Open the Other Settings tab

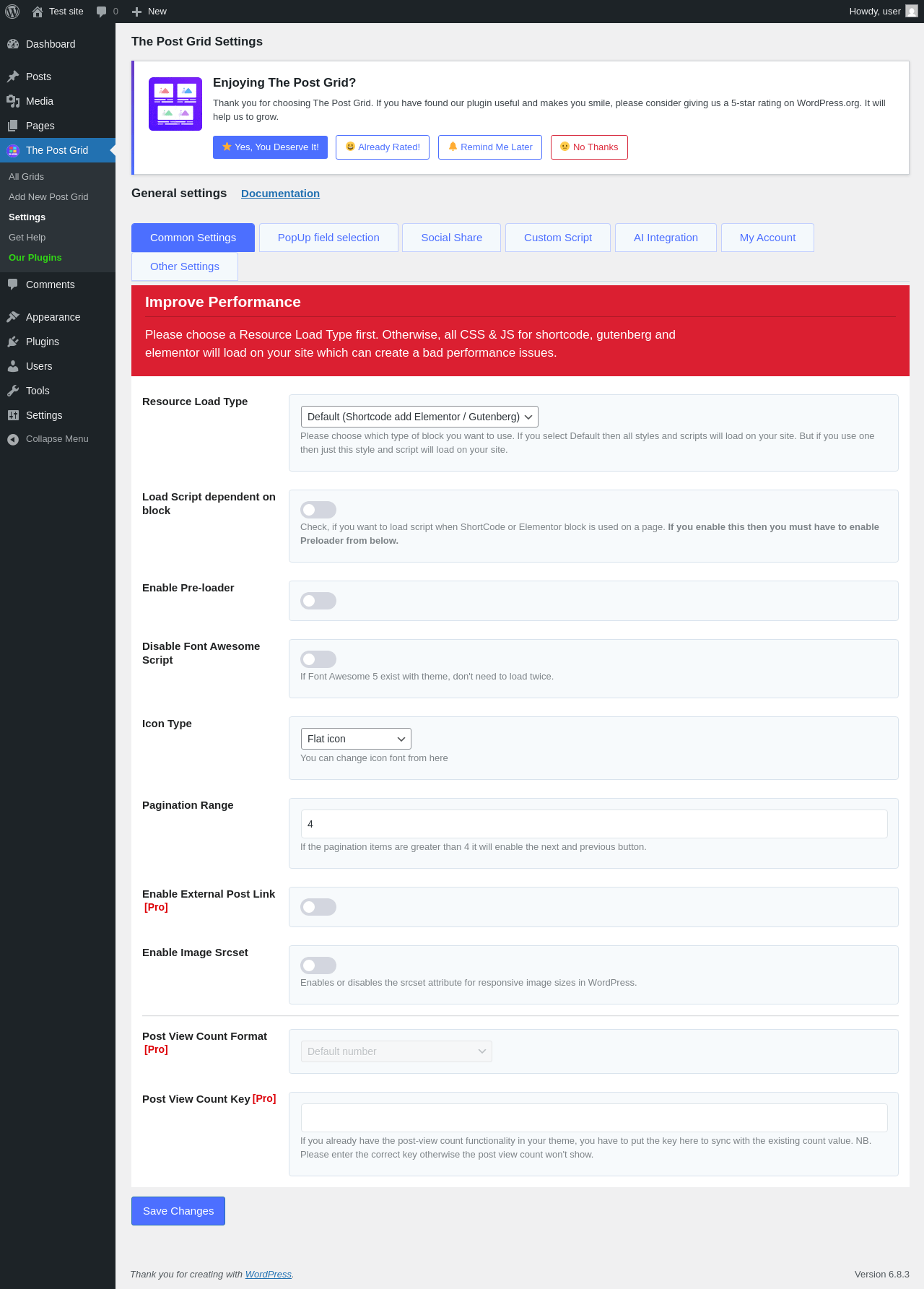tap(185, 266)
